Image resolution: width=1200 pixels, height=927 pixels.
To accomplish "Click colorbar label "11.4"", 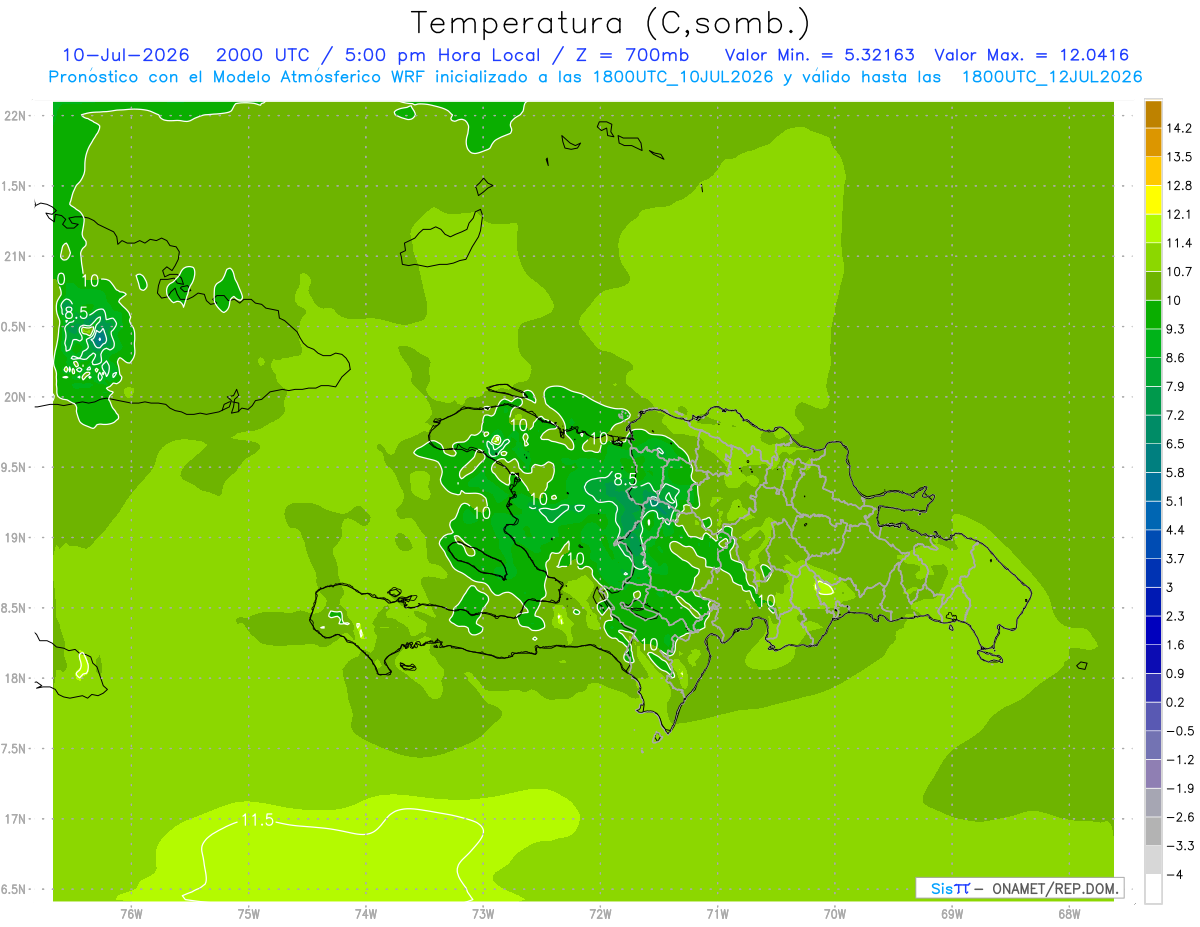I will [1181, 243].
